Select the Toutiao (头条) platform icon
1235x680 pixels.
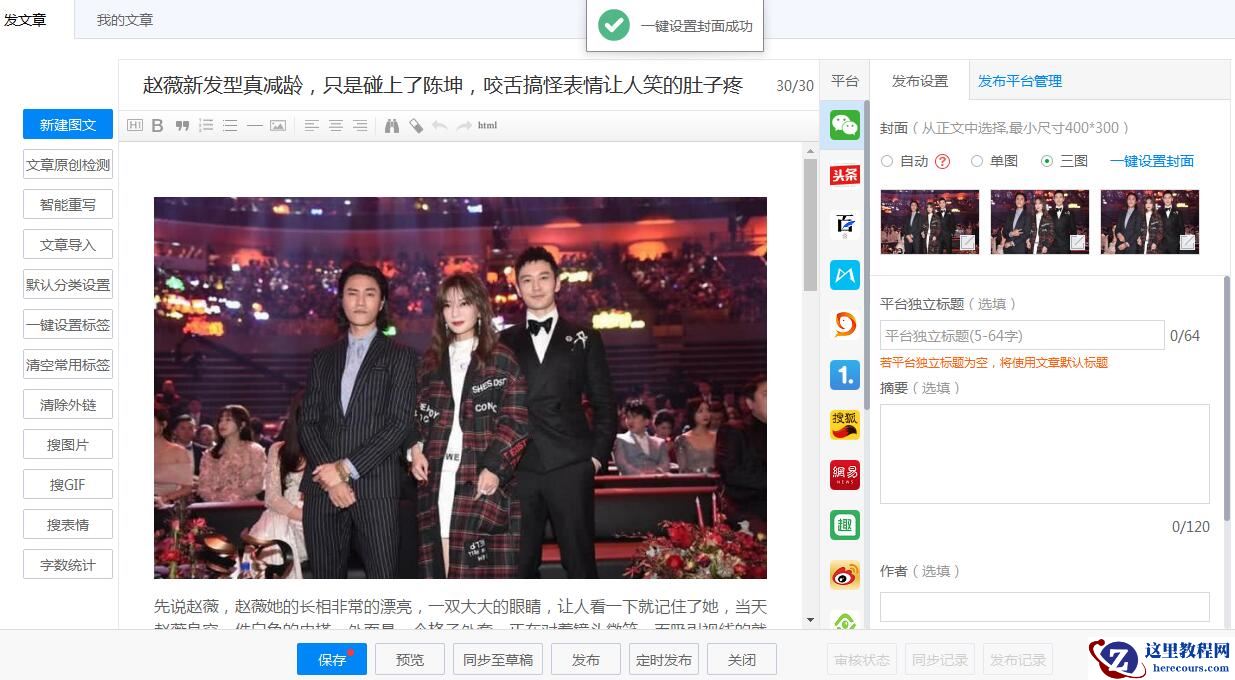click(x=845, y=175)
